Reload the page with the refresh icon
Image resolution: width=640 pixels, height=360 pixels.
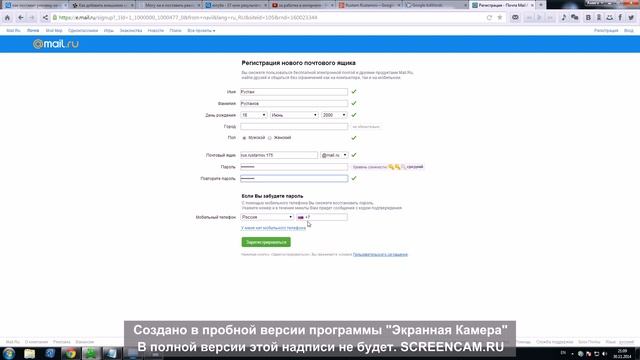coord(489,18)
